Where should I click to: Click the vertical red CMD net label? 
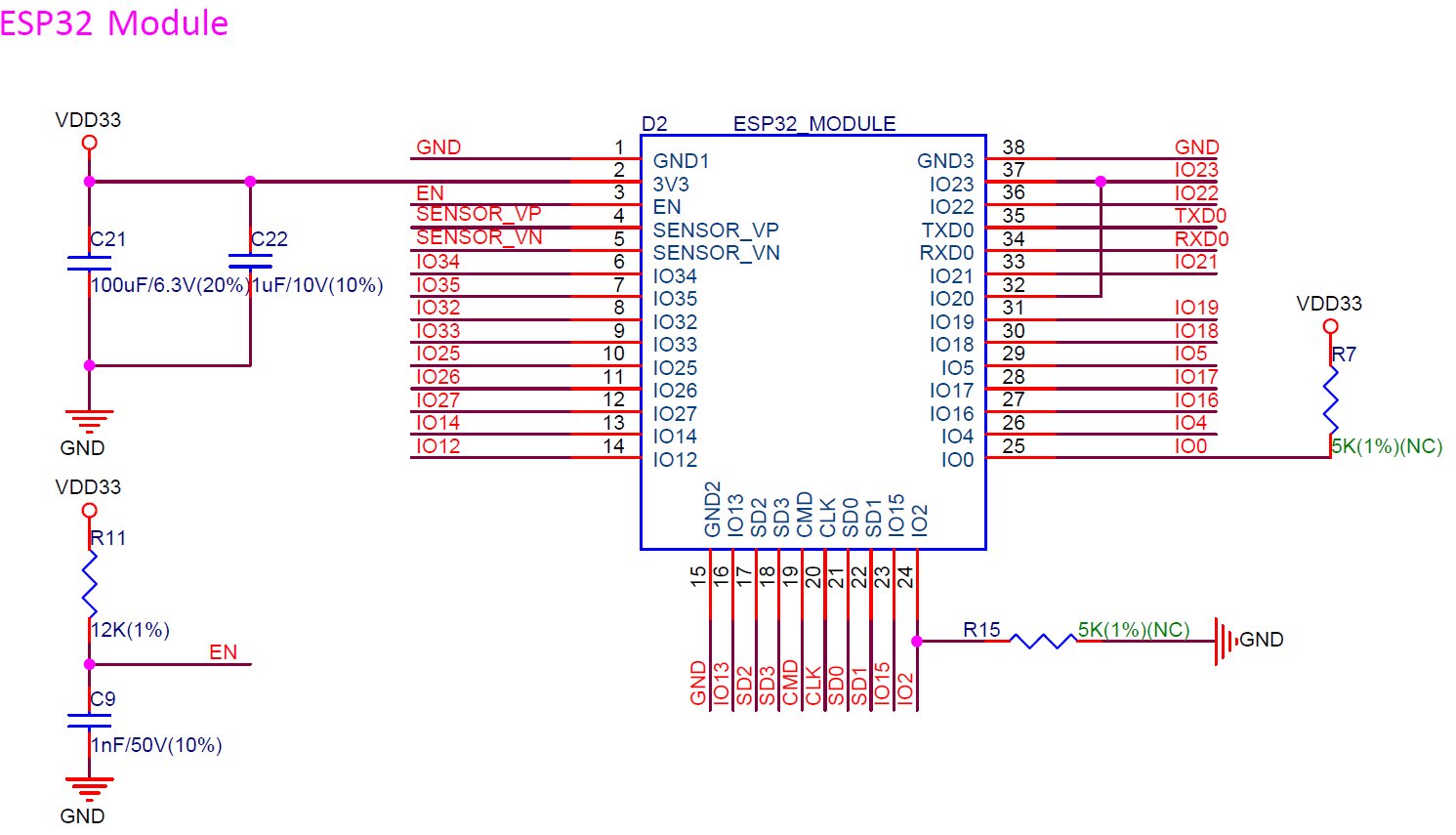point(790,683)
